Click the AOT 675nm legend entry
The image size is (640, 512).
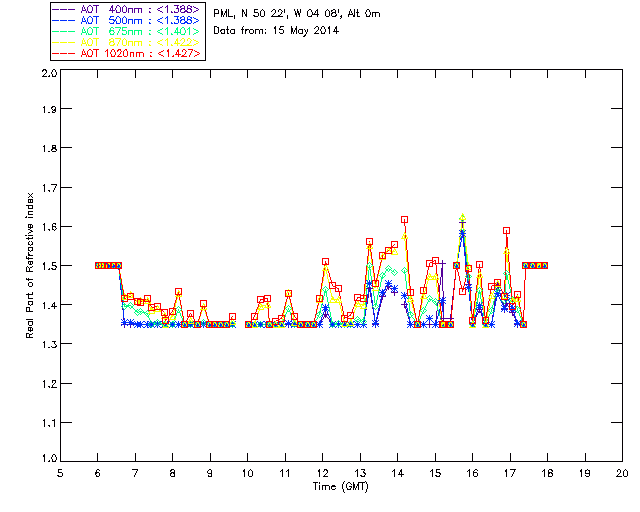127,31
